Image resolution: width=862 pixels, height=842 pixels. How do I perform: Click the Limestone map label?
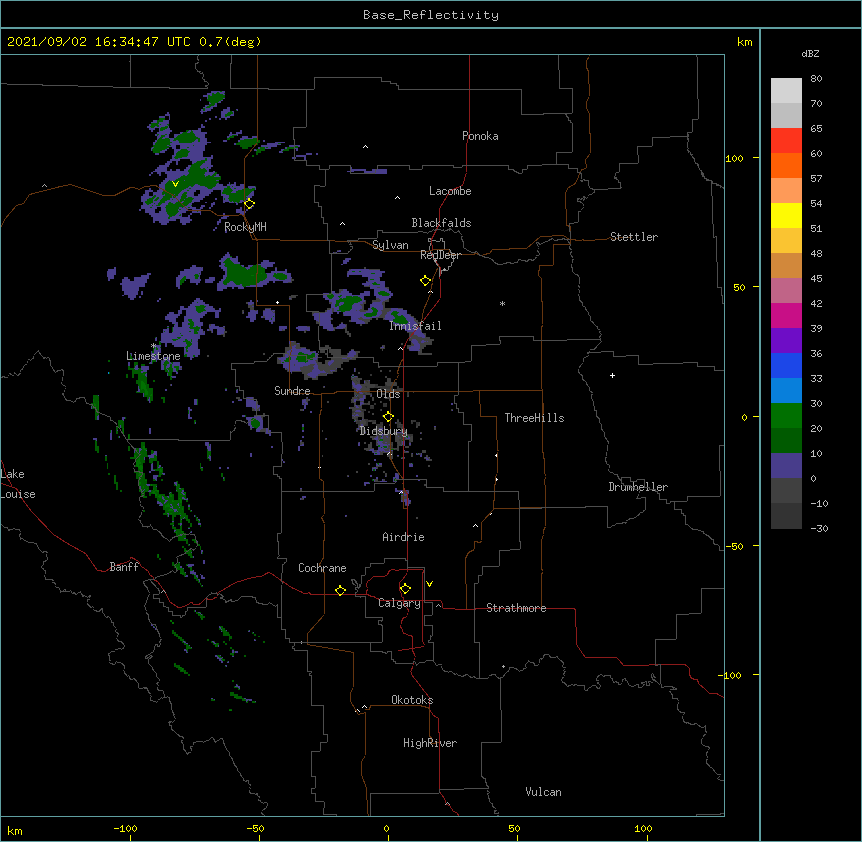click(x=153, y=356)
